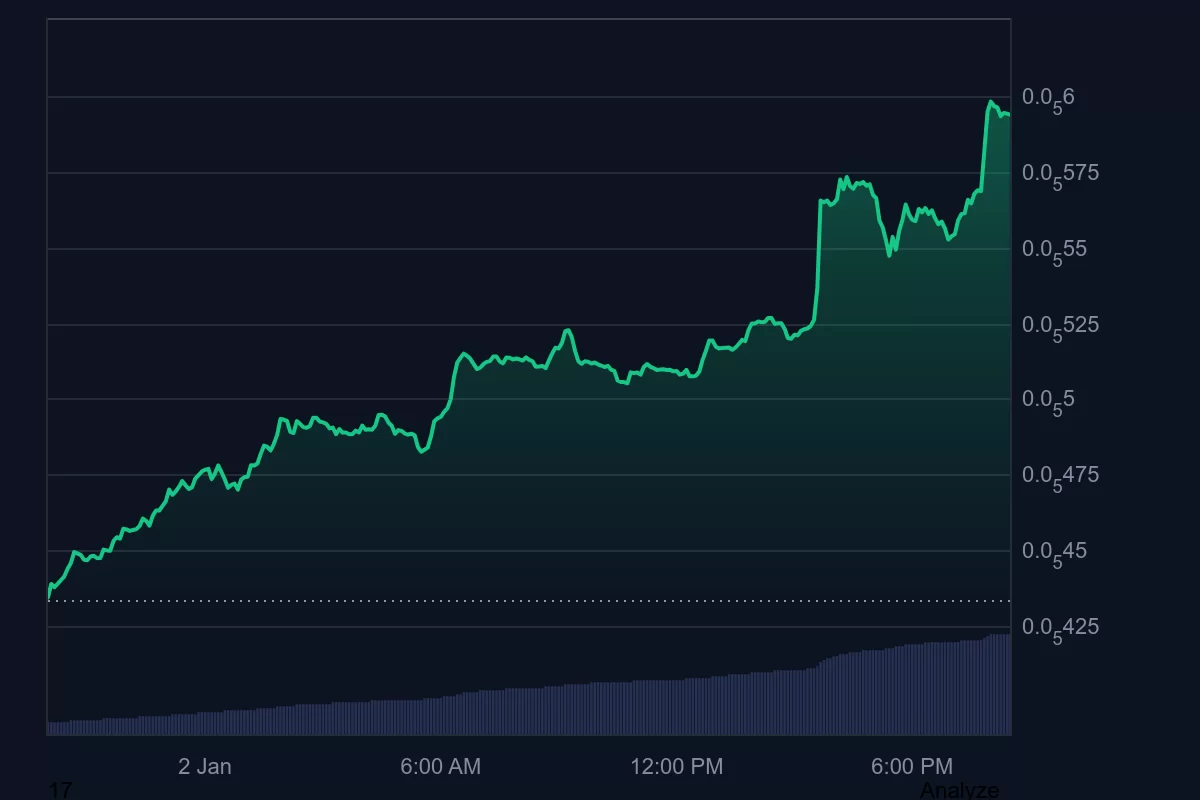The image size is (1200, 800).
Task: Select the 6:00 AM time axis label
Action: point(440,767)
